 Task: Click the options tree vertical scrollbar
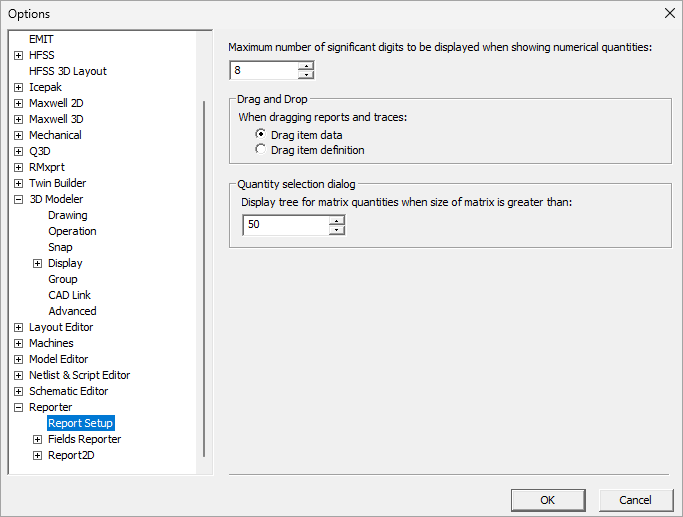204,279
